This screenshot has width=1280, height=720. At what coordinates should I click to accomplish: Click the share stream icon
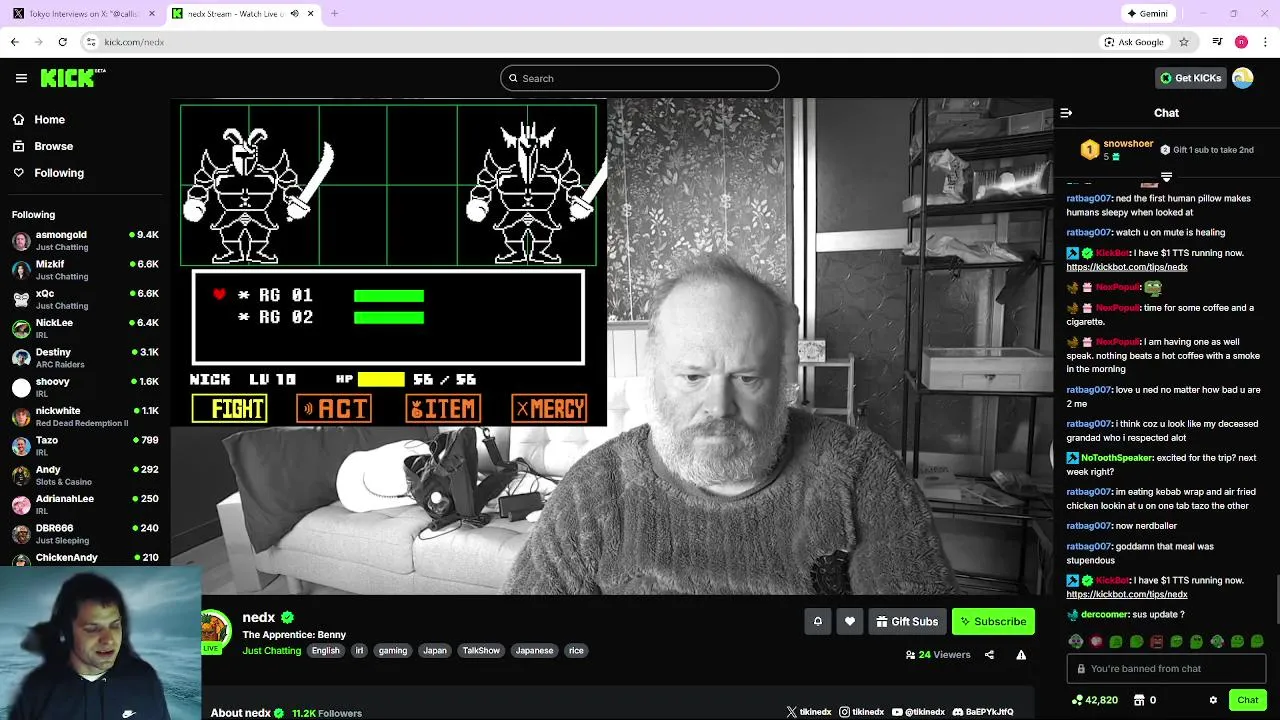[x=989, y=655]
